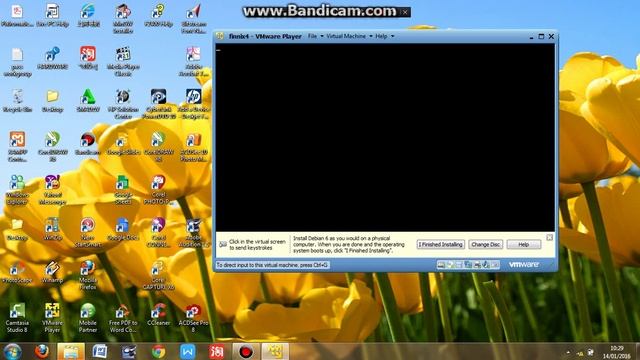Expand the Virtual Machine menu dropdown
Viewport: 640px width, 360px height.
[349, 36]
